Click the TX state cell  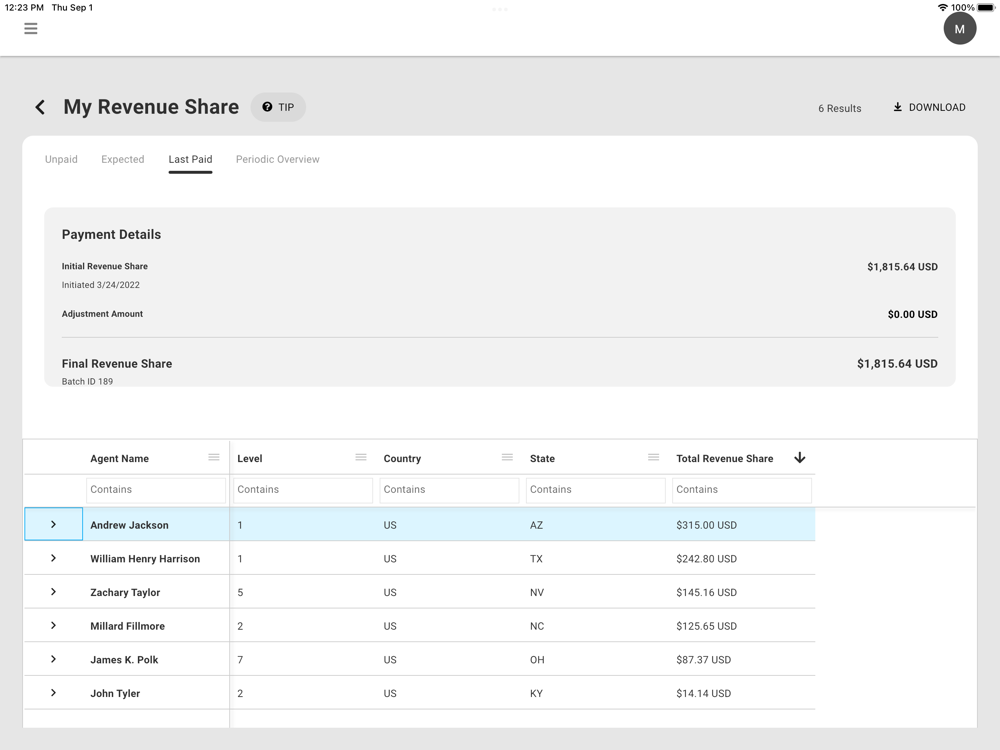[x=536, y=559]
